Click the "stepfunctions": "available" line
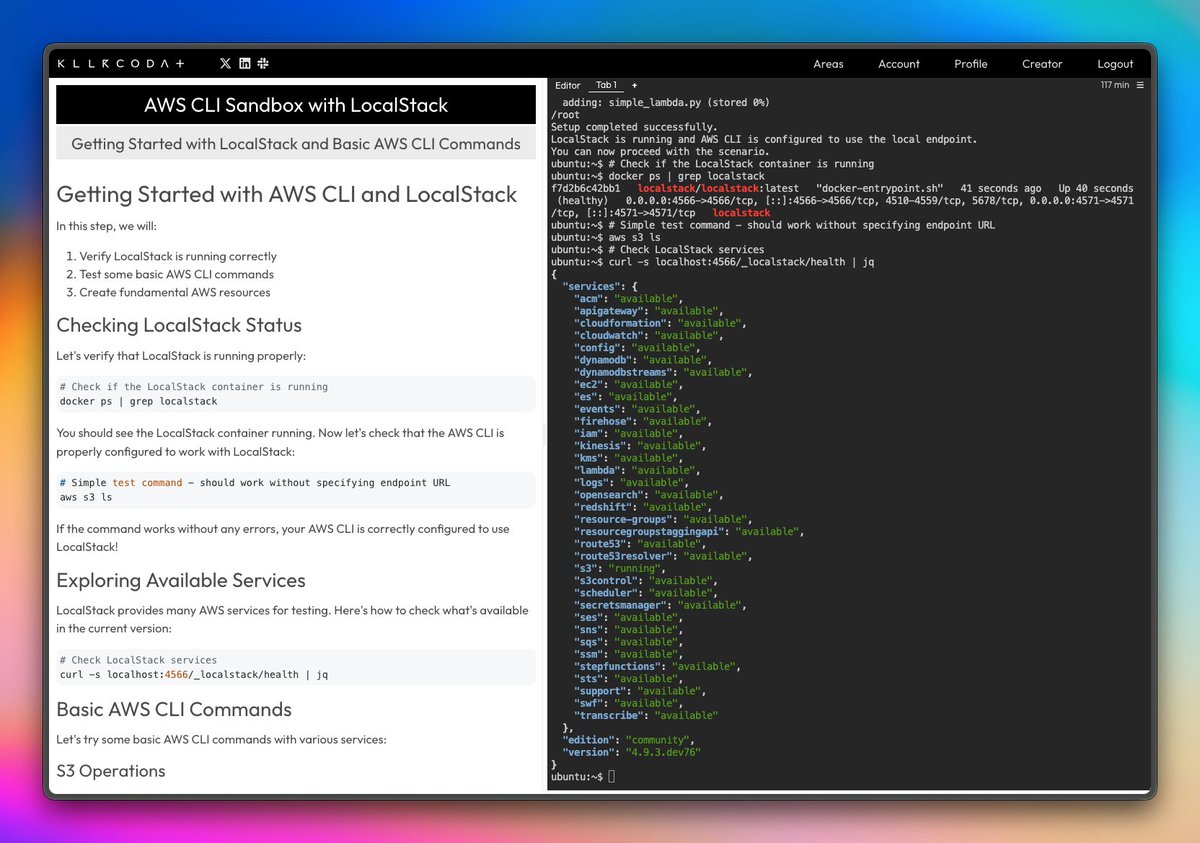The width and height of the screenshot is (1200, 843). click(x=657, y=666)
